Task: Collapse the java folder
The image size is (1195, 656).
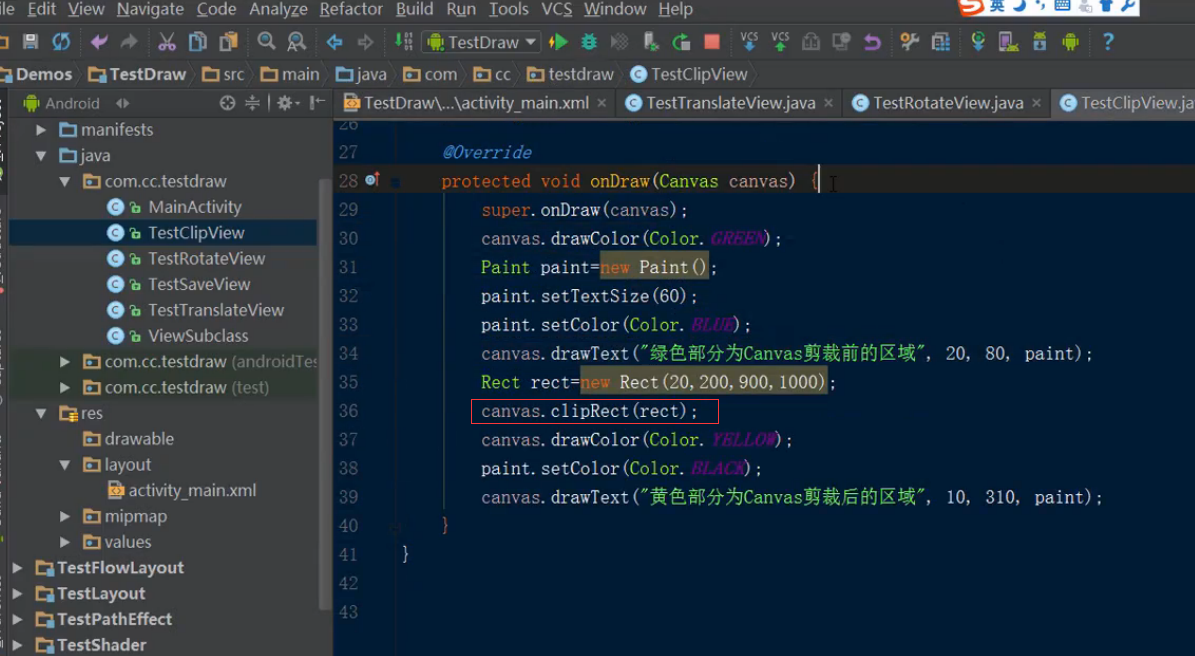Action: [41, 156]
